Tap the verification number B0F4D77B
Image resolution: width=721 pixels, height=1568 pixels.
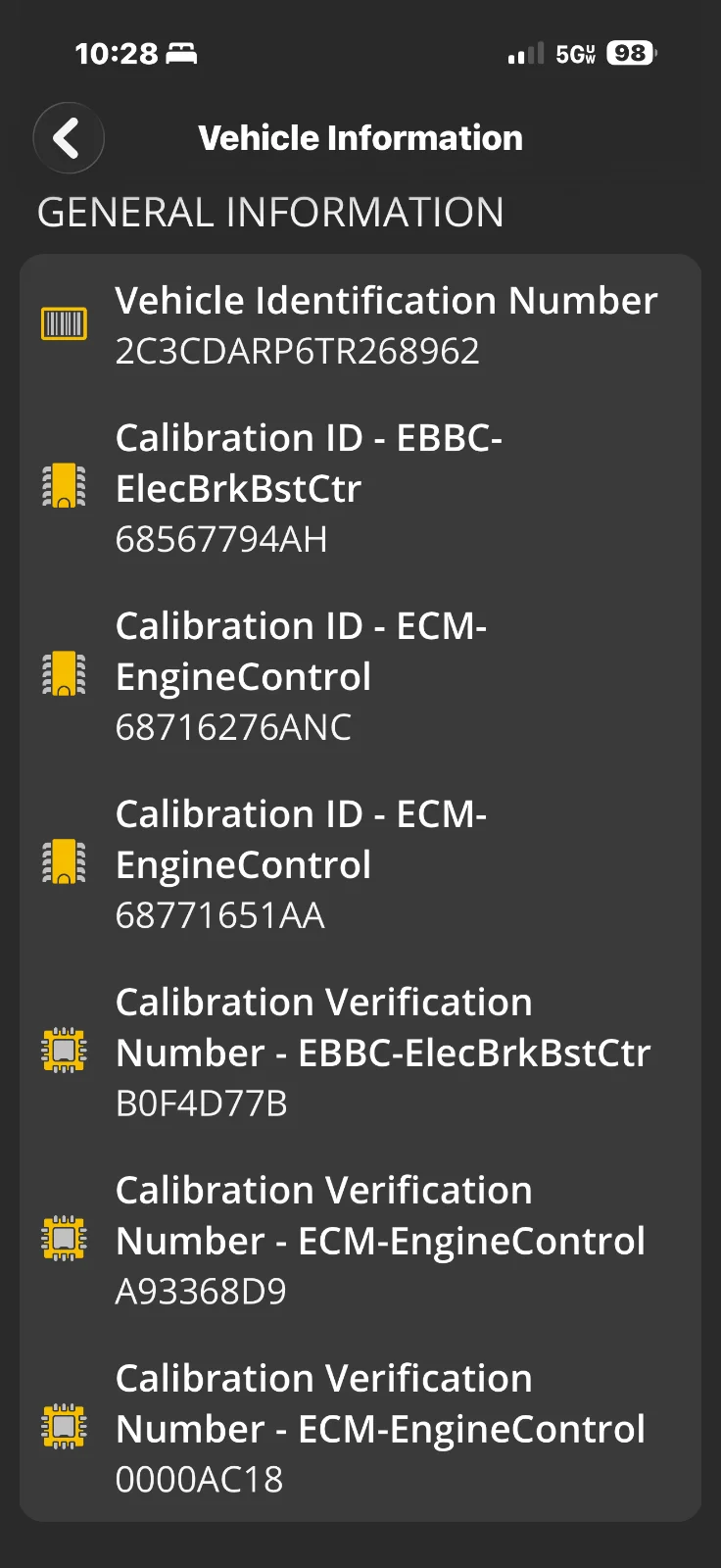click(202, 1103)
